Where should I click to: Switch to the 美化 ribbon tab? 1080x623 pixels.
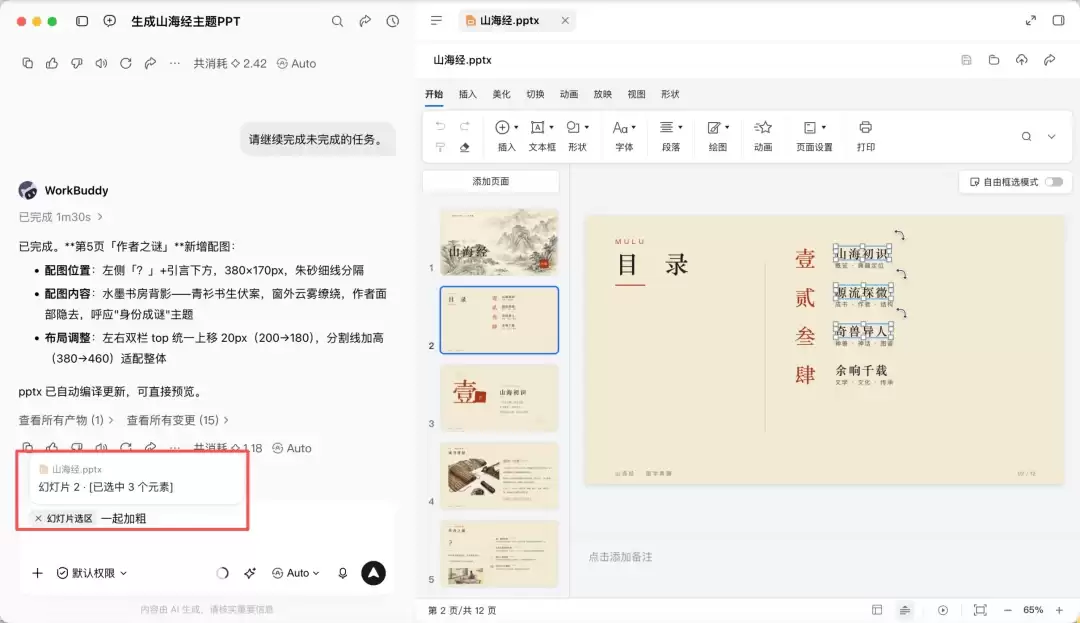[501, 94]
